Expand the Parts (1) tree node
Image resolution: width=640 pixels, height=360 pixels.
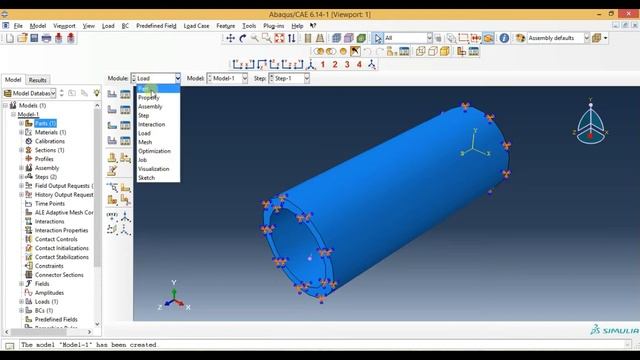(21, 123)
